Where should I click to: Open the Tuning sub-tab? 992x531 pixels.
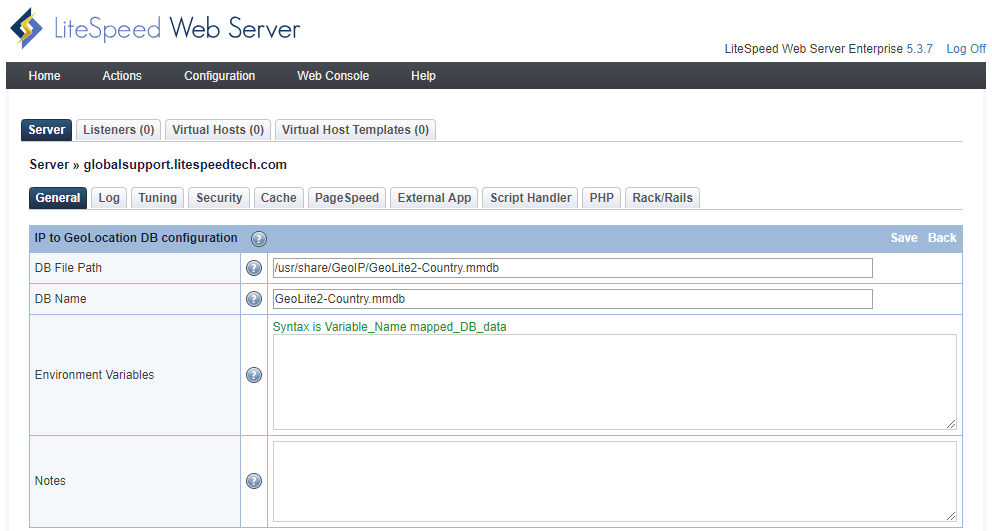[158, 198]
